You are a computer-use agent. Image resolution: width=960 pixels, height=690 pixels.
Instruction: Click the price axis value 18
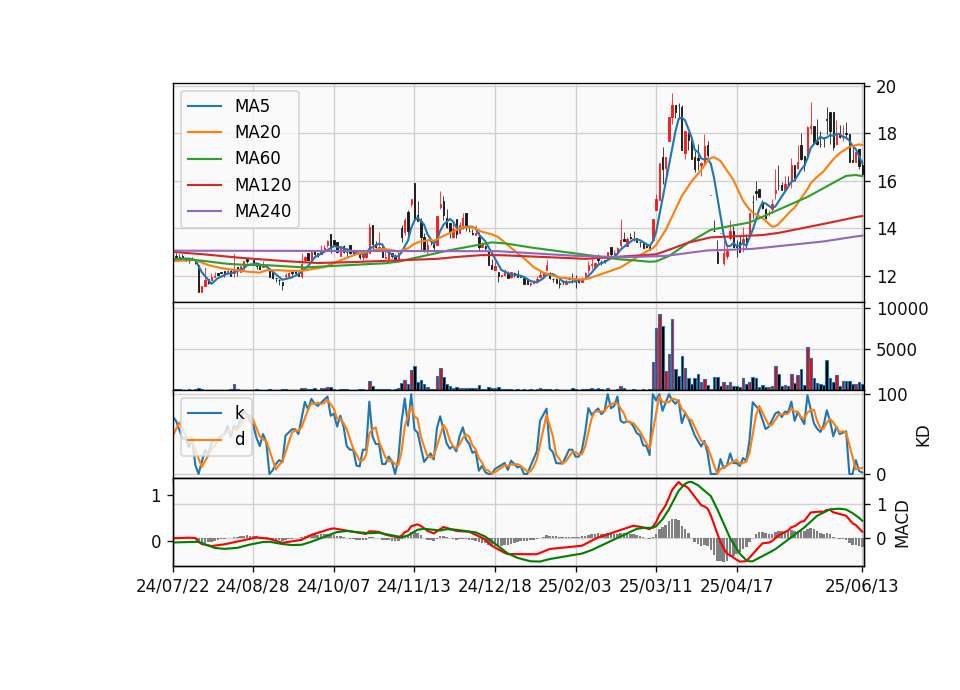tap(886, 134)
